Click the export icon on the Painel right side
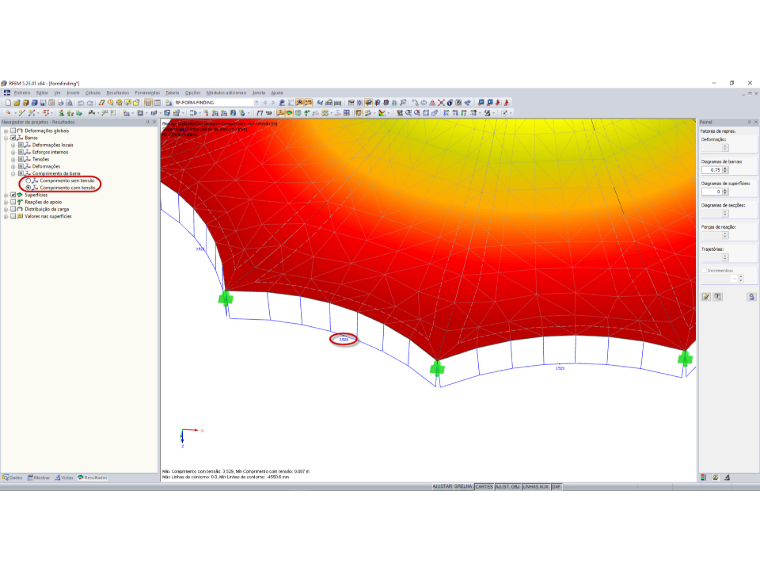The width and height of the screenshot is (760, 570). [x=751, y=297]
